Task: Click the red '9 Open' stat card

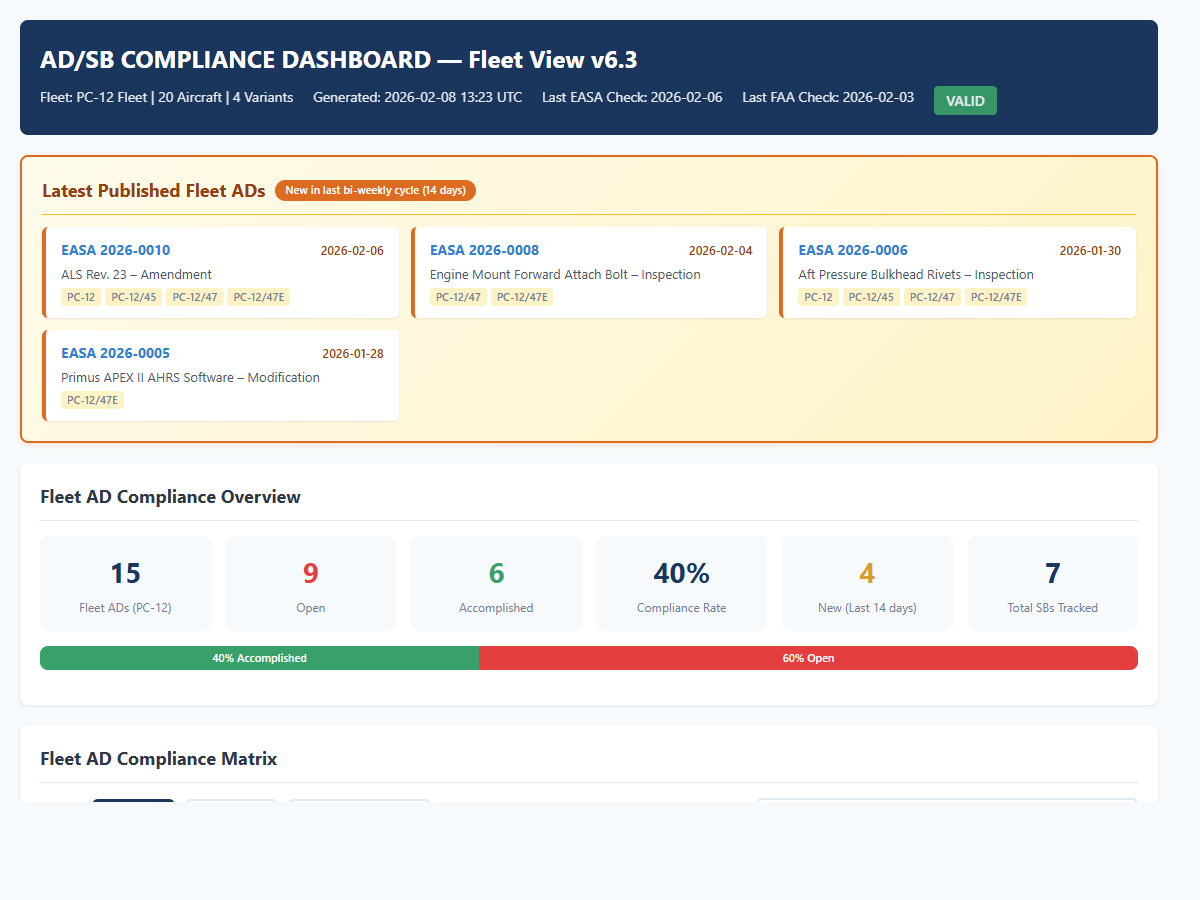Action: [x=310, y=583]
